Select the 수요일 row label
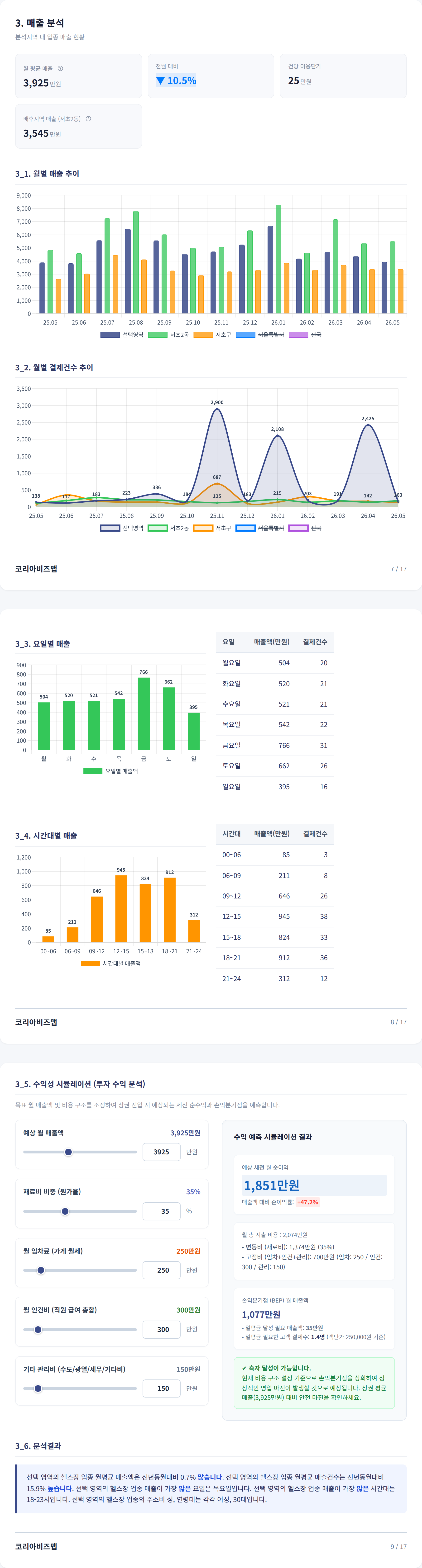The height and width of the screenshot is (1568, 422). tap(231, 704)
